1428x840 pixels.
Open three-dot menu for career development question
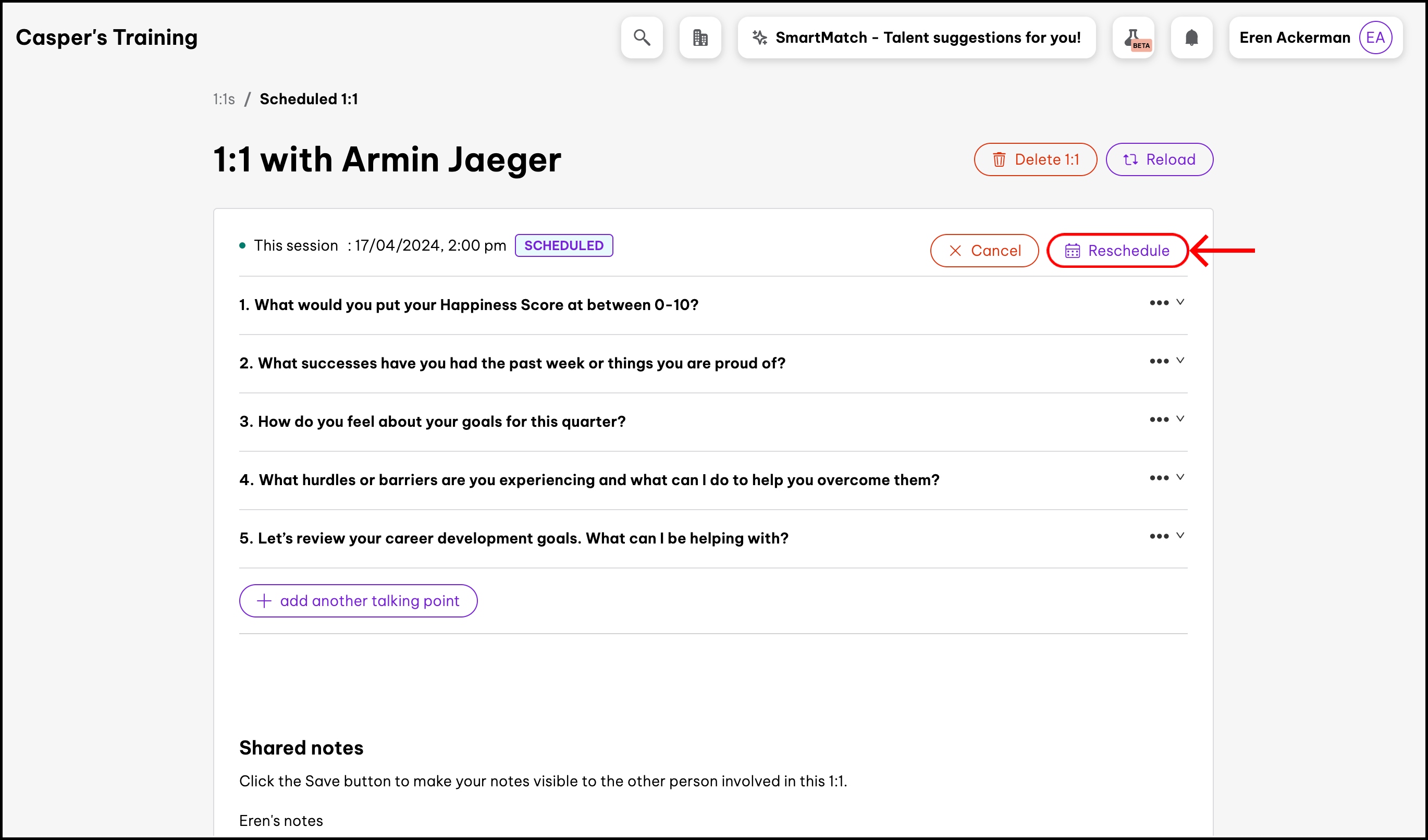(1159, 536)
